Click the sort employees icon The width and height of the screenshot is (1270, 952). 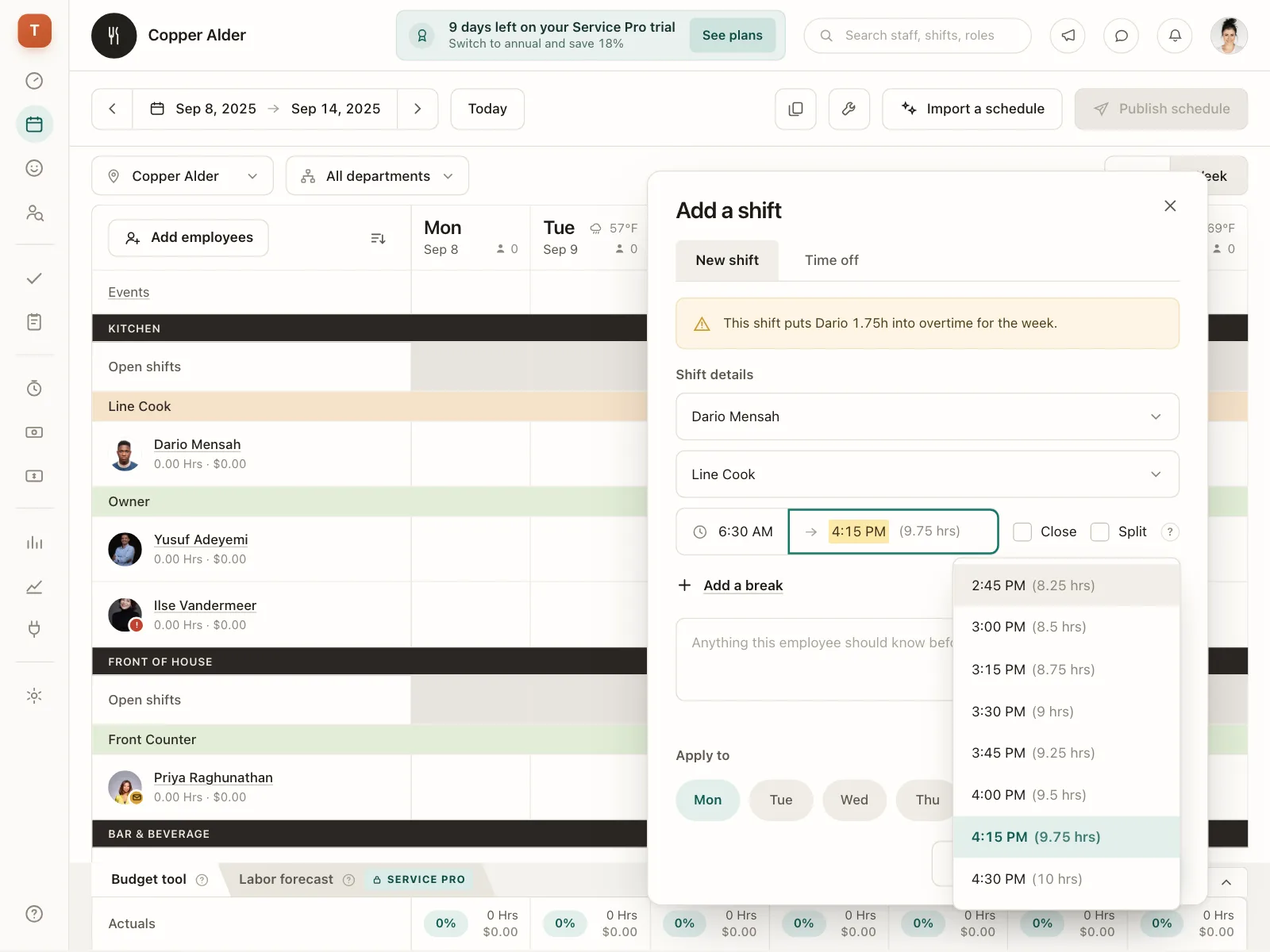tap(378, 238)
